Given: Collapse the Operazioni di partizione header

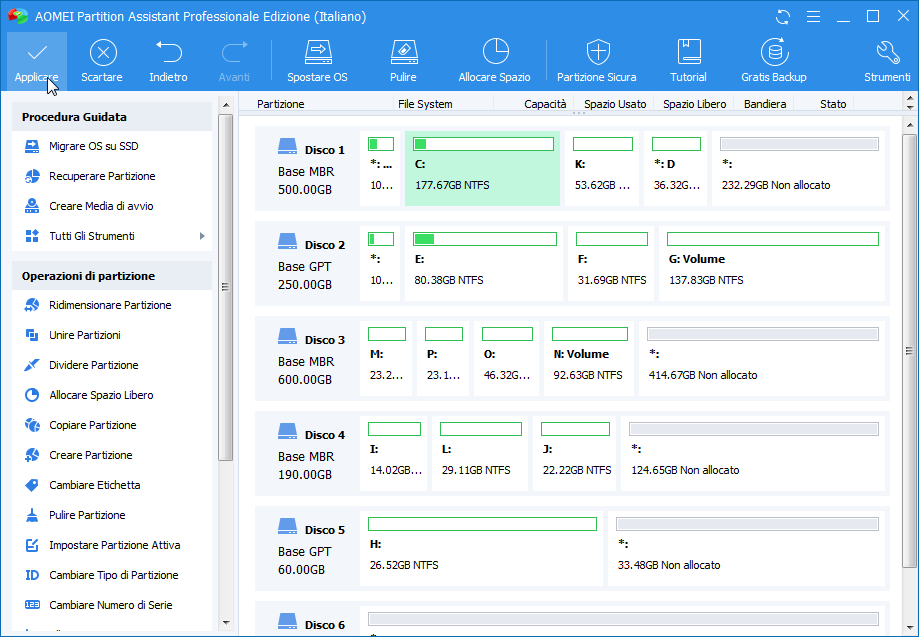Looking at the screenshot, I should [x=112, y=275].
